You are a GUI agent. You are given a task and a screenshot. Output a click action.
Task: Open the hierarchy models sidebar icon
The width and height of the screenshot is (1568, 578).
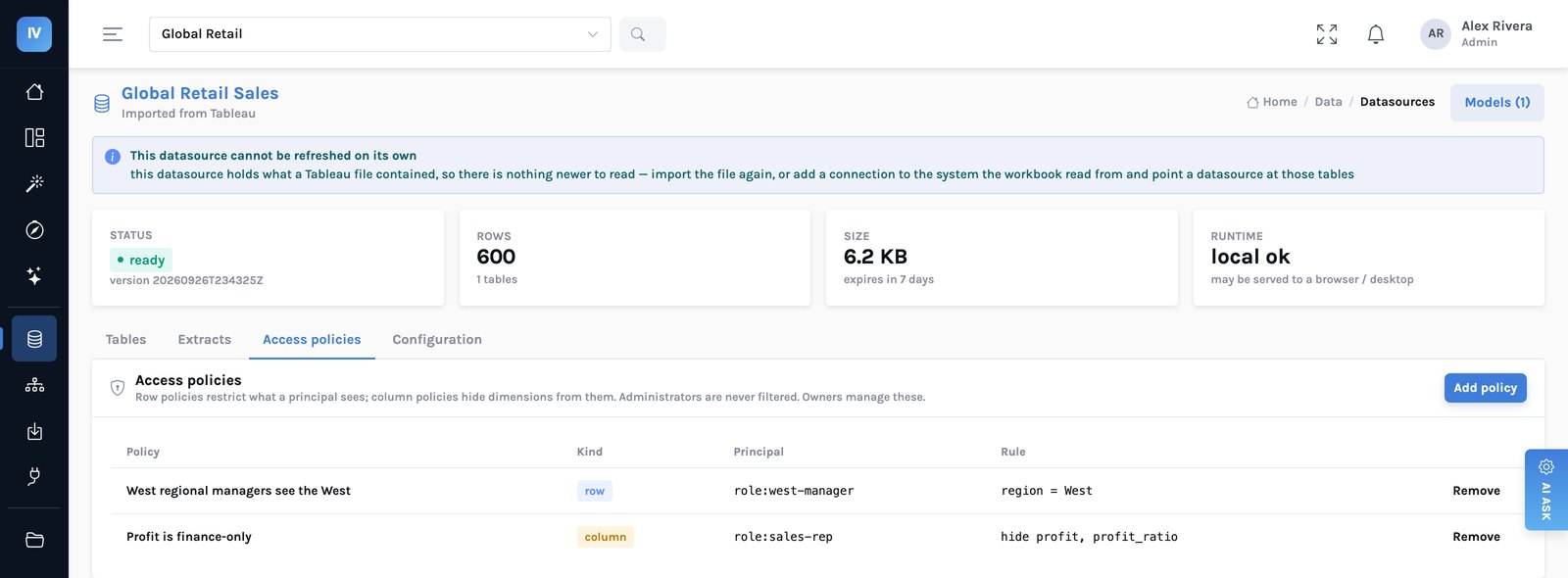click(x=34, y=385)
